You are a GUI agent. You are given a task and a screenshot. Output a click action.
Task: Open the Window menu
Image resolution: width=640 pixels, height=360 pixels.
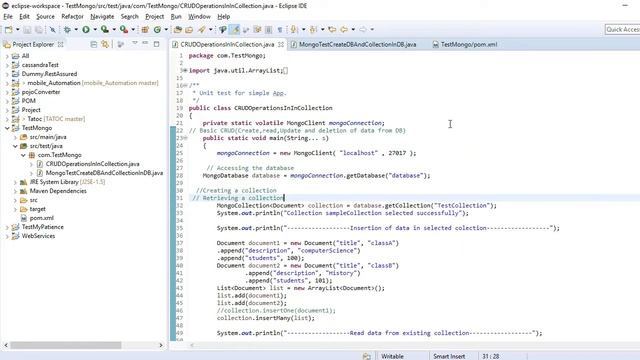pos(199,16)
